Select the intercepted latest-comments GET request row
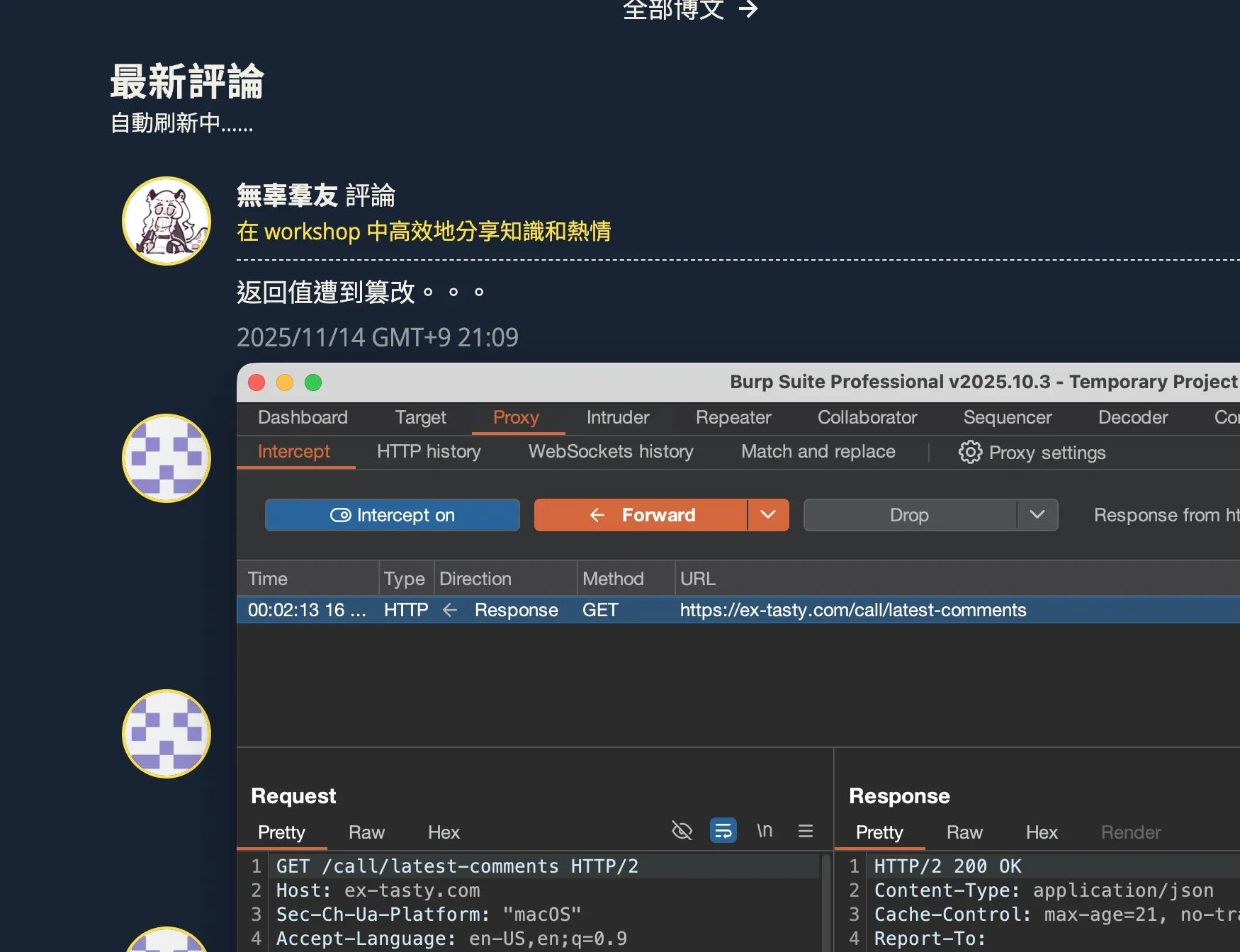1240x952 pixels. point(638,610)
